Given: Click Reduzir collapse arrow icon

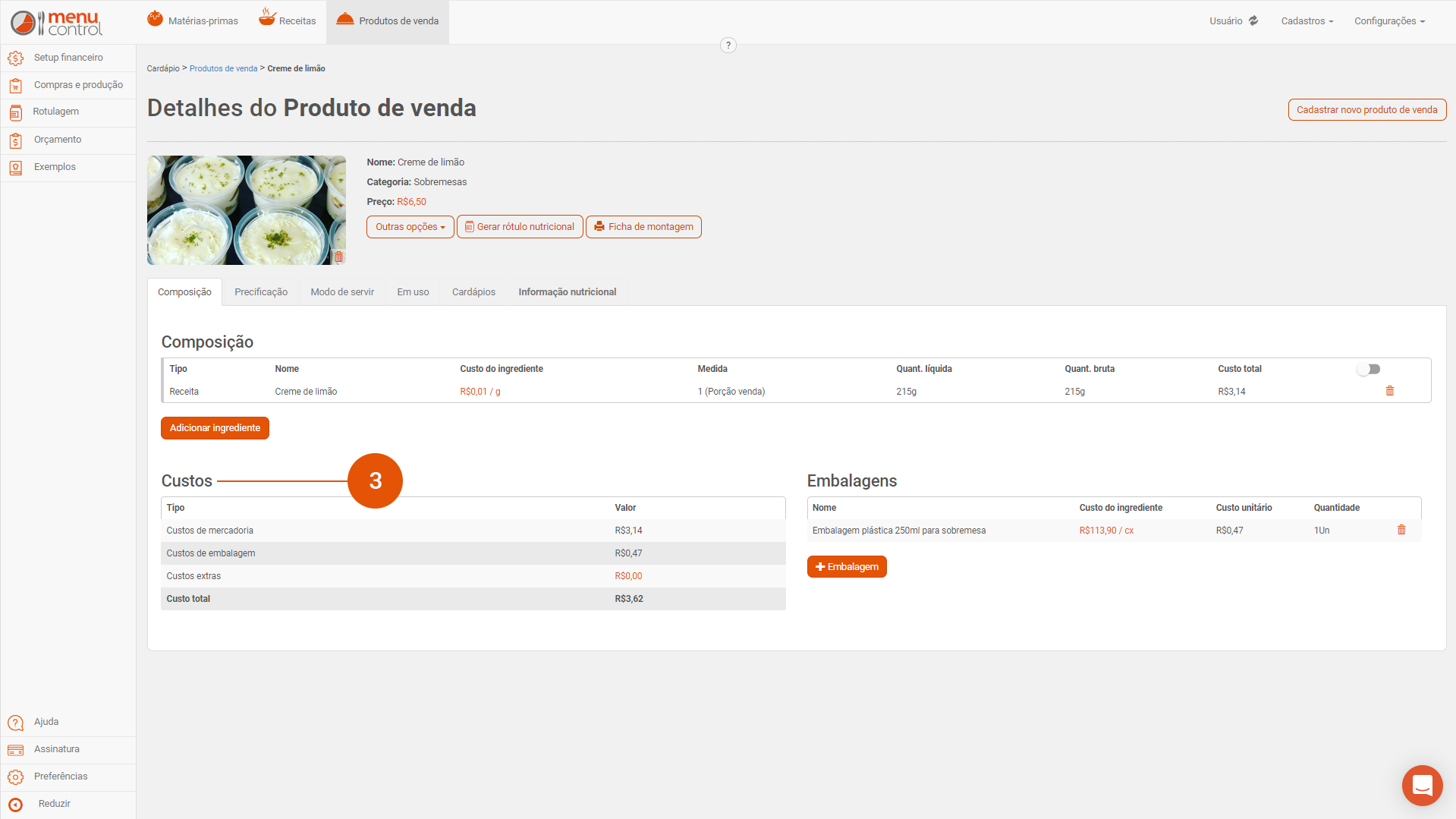Looking at the screenshot, I should point(16,805).
